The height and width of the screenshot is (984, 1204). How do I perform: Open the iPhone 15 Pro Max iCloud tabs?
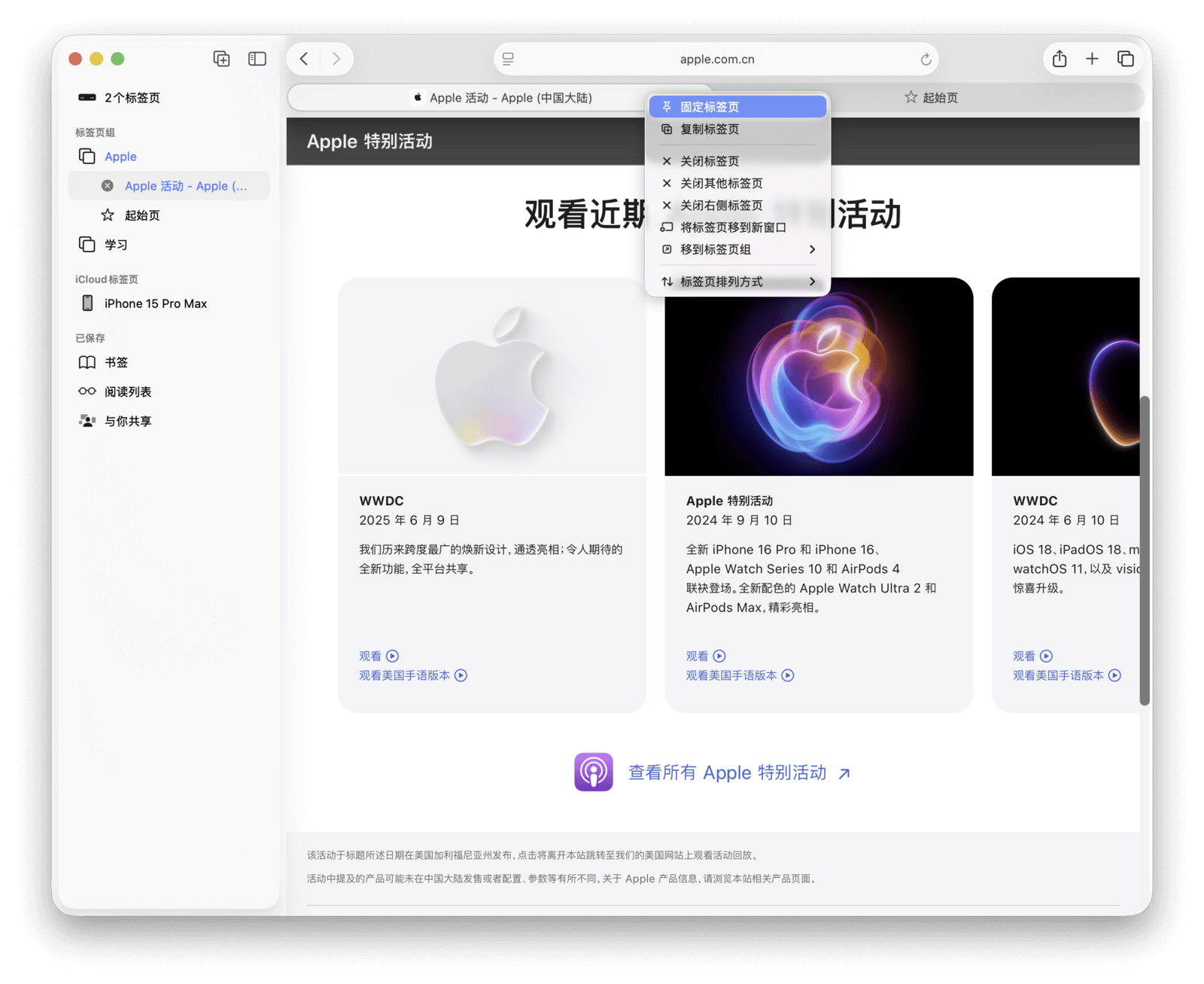click(x=155, y=303)
